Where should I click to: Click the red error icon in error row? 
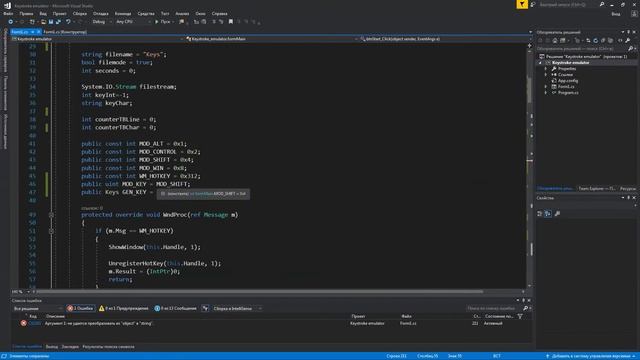23,323
